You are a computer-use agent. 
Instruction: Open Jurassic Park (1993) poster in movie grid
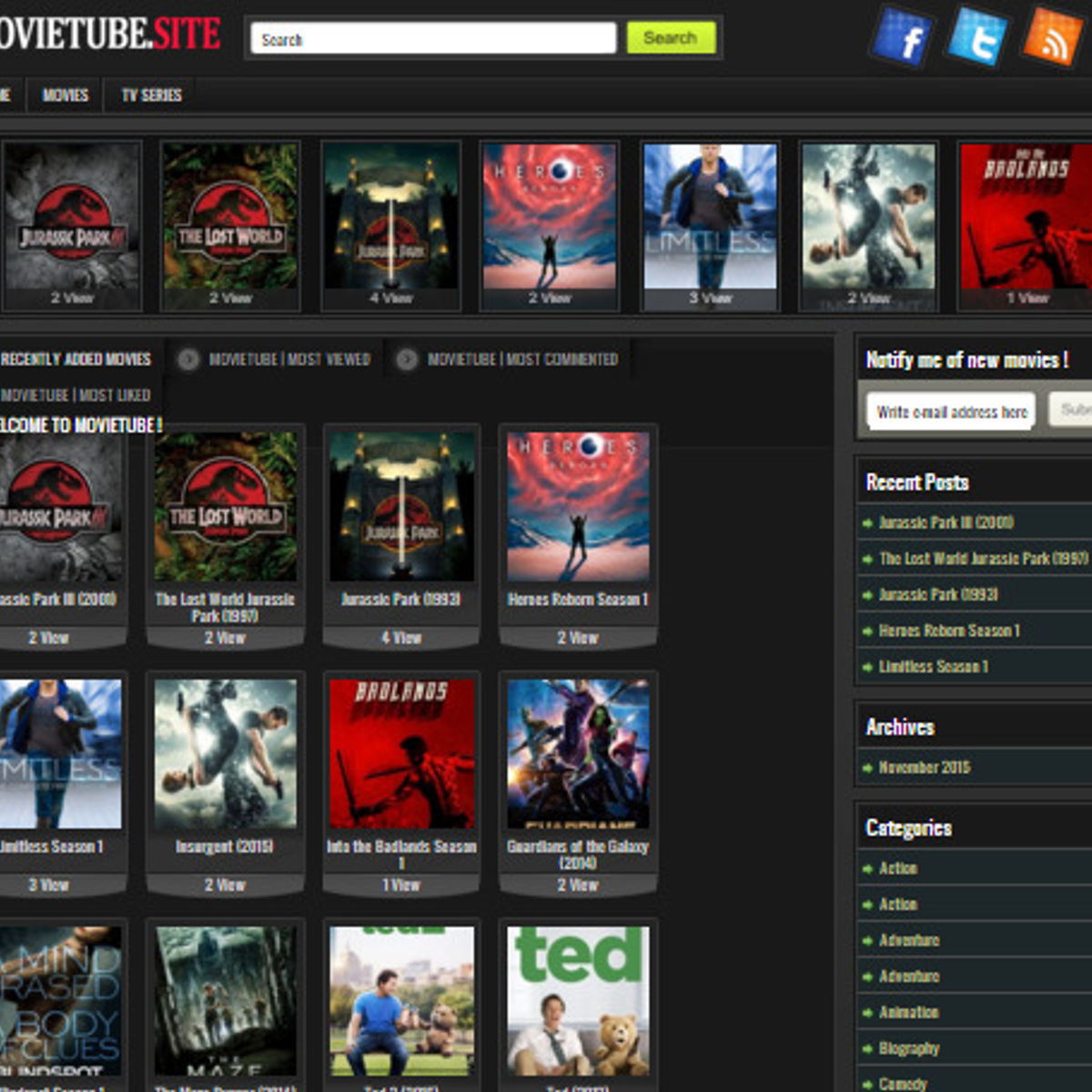pyautogui.click(x=401, y=507)
